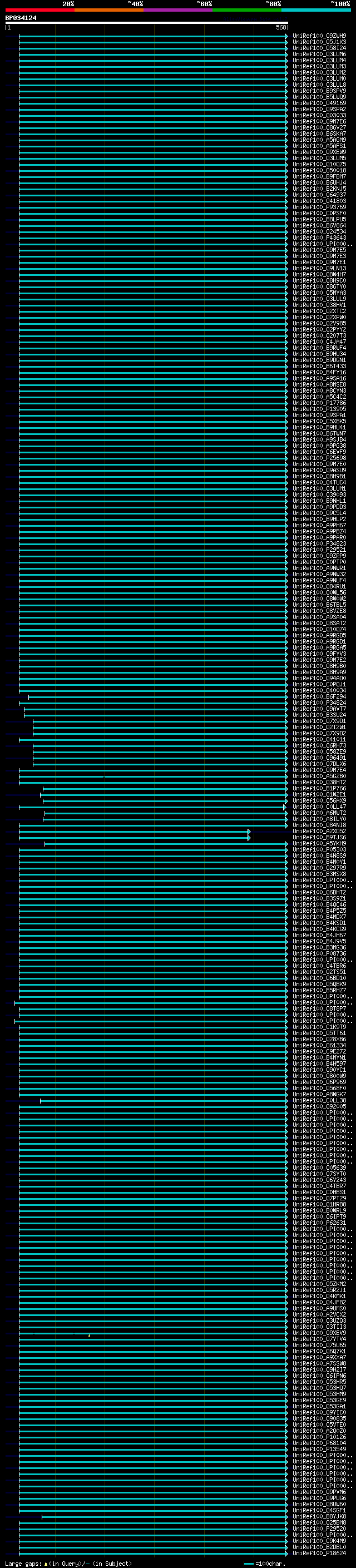Click the white query sequence bar
Image resolution: width=356 pixels, height=1568 pixels.
(x=147, y=23)
